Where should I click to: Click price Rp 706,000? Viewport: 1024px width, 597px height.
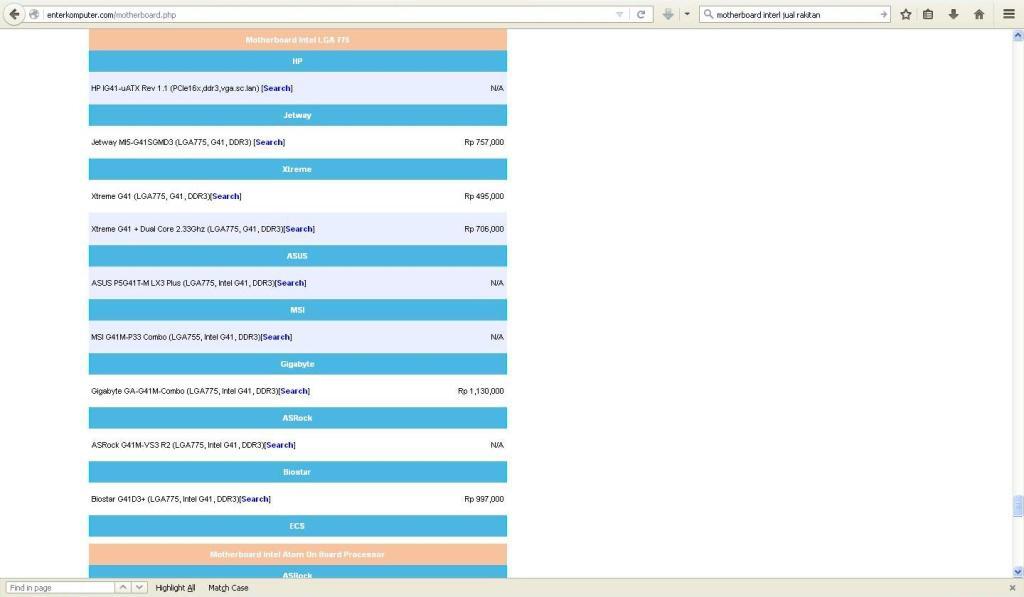click(x=484, y=229)
